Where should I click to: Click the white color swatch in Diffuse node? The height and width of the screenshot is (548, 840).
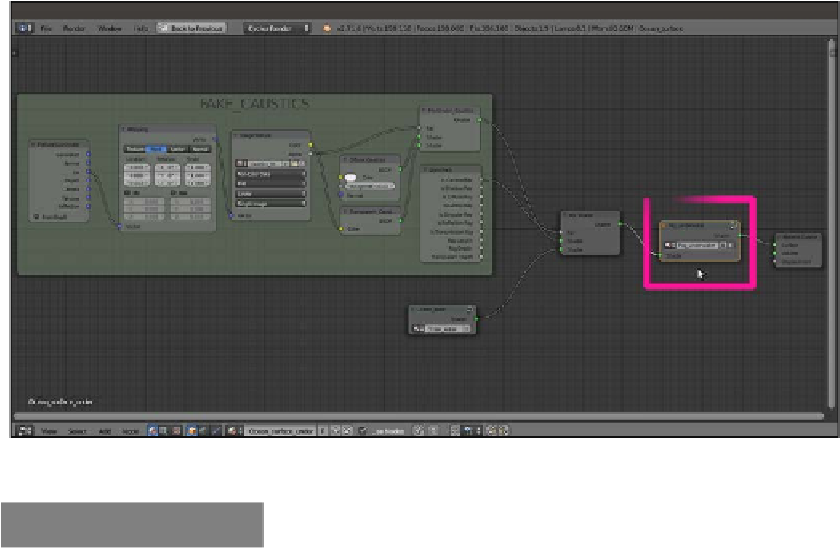(352, 177)
